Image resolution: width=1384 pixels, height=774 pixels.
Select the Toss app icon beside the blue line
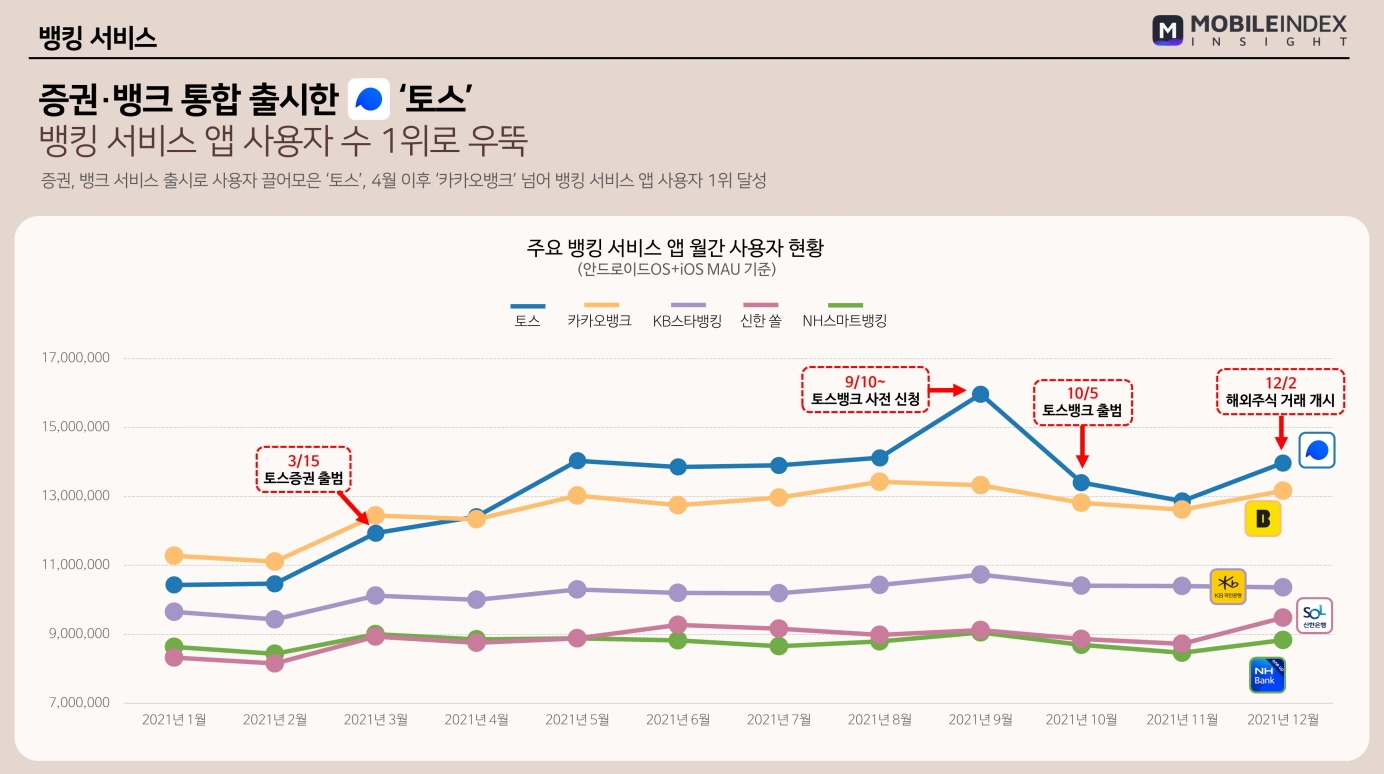[x=1316, y=451]
